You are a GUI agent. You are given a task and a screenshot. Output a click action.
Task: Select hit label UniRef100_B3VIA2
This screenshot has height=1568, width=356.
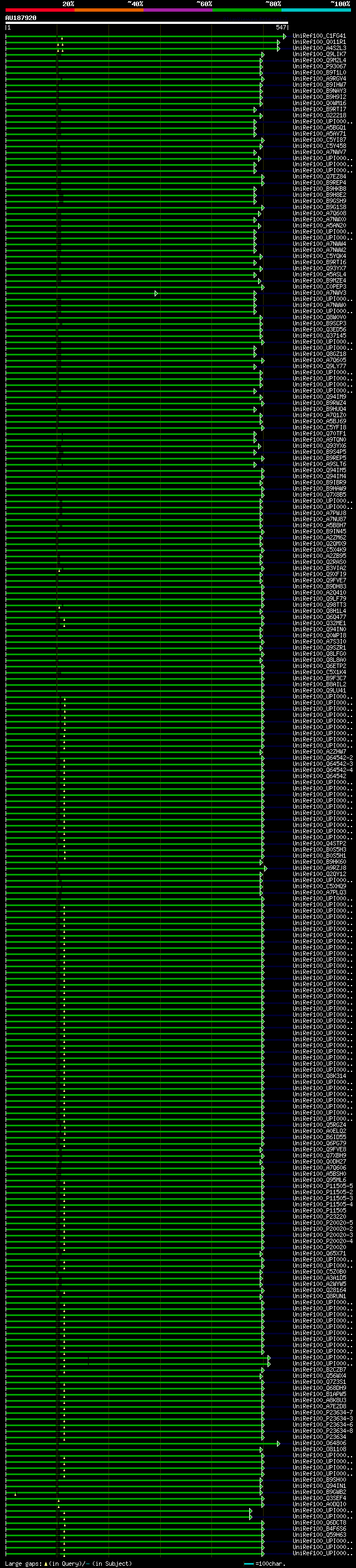(319, 568)
